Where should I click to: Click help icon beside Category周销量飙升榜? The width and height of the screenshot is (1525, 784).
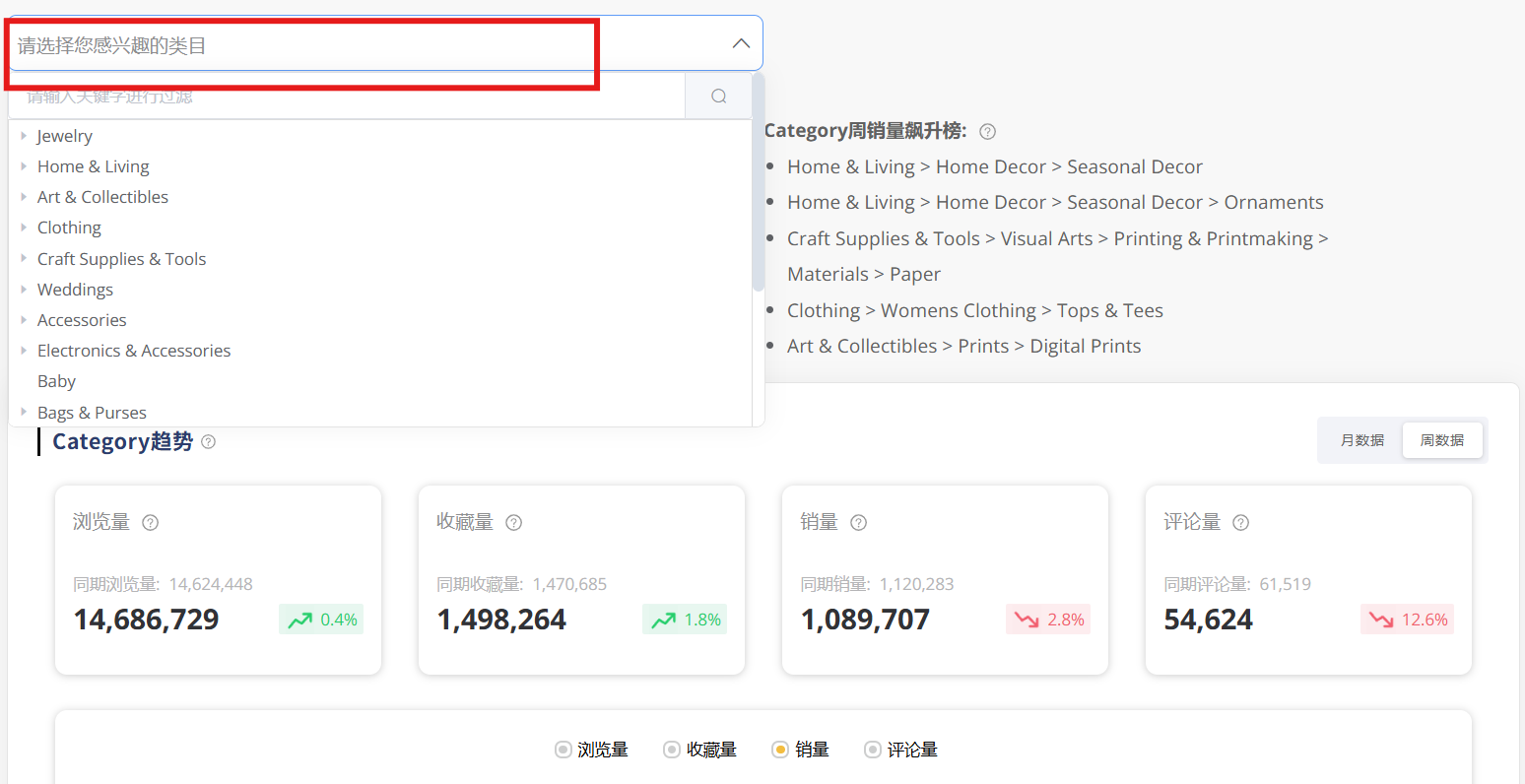[987, 132]
